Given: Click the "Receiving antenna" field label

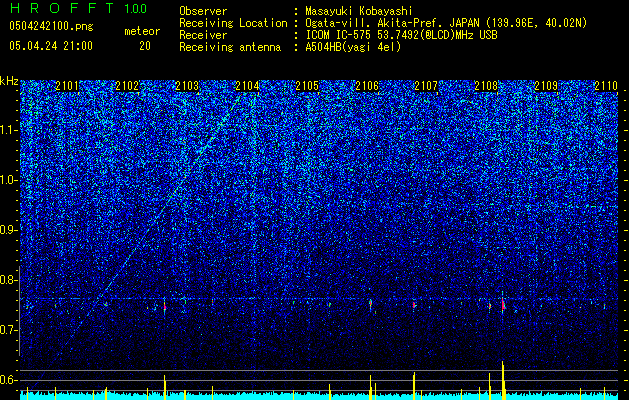Looking at the screenshot, I should click(x=230, y=47).
